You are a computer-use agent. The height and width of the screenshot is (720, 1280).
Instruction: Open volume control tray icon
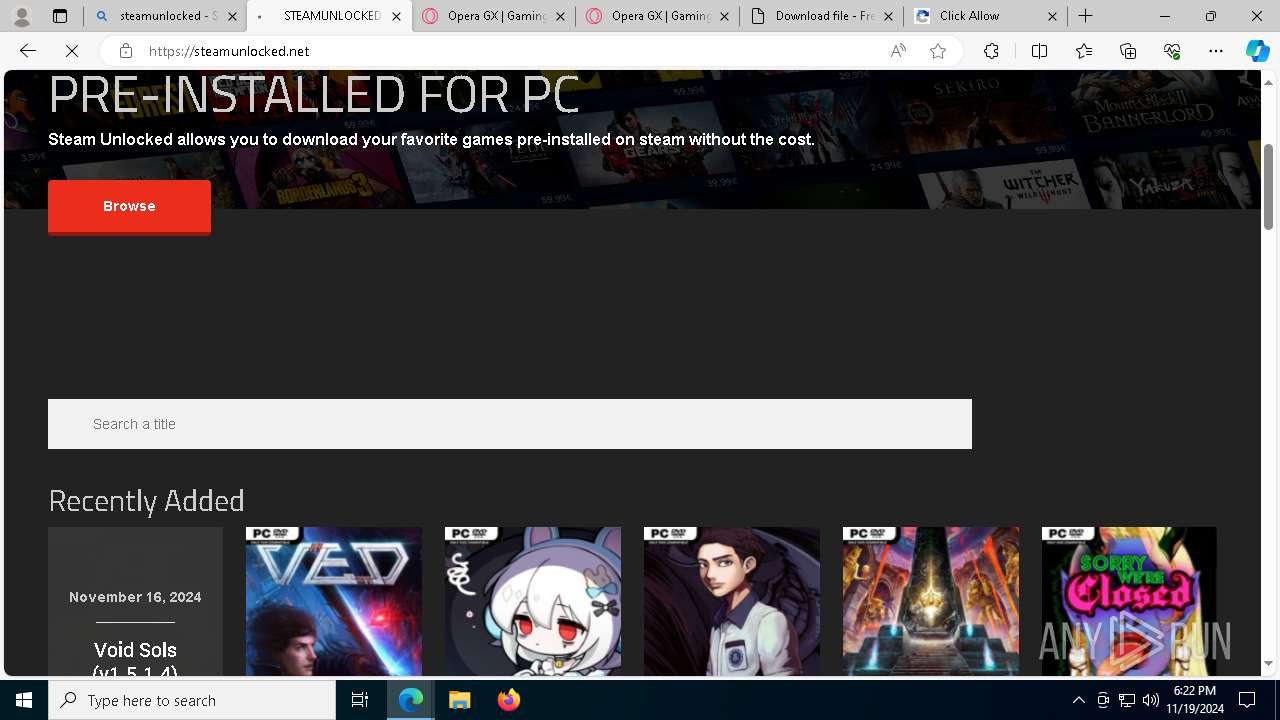tap(1151, 700)
